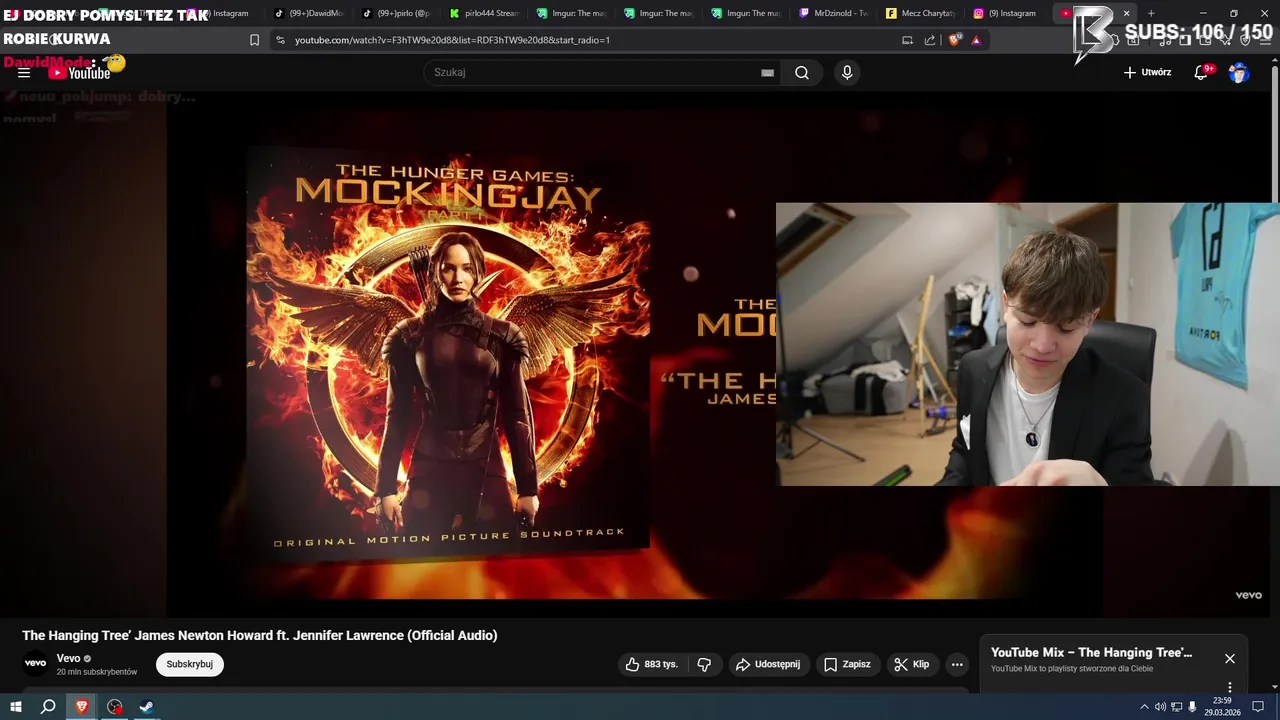The height and width of the screenshot is (720, 1280).
Task: Click the Udostępnij share button
Action: (768, 664)
